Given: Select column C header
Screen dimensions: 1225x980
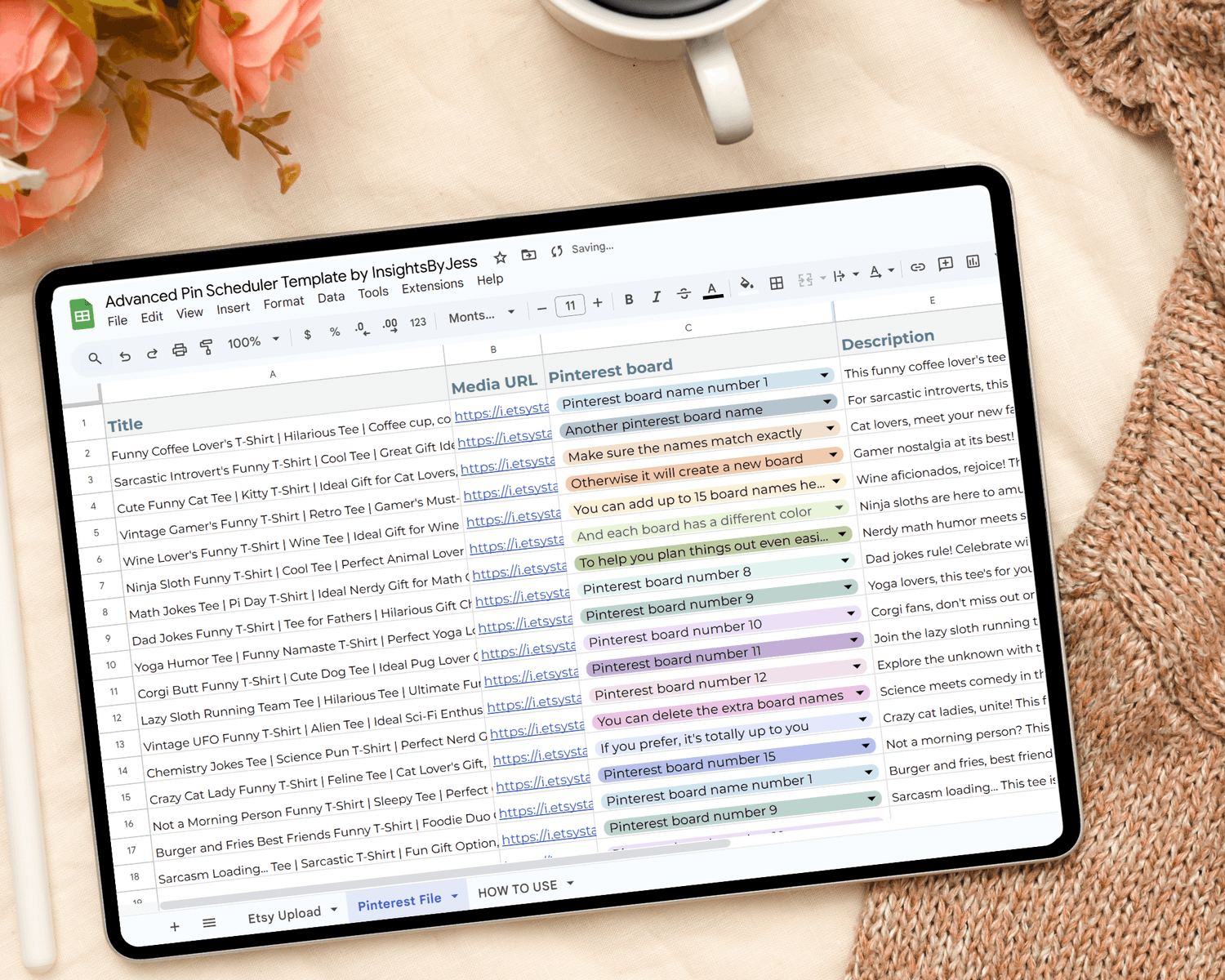Looking at the screenshot, I should 688,327.
